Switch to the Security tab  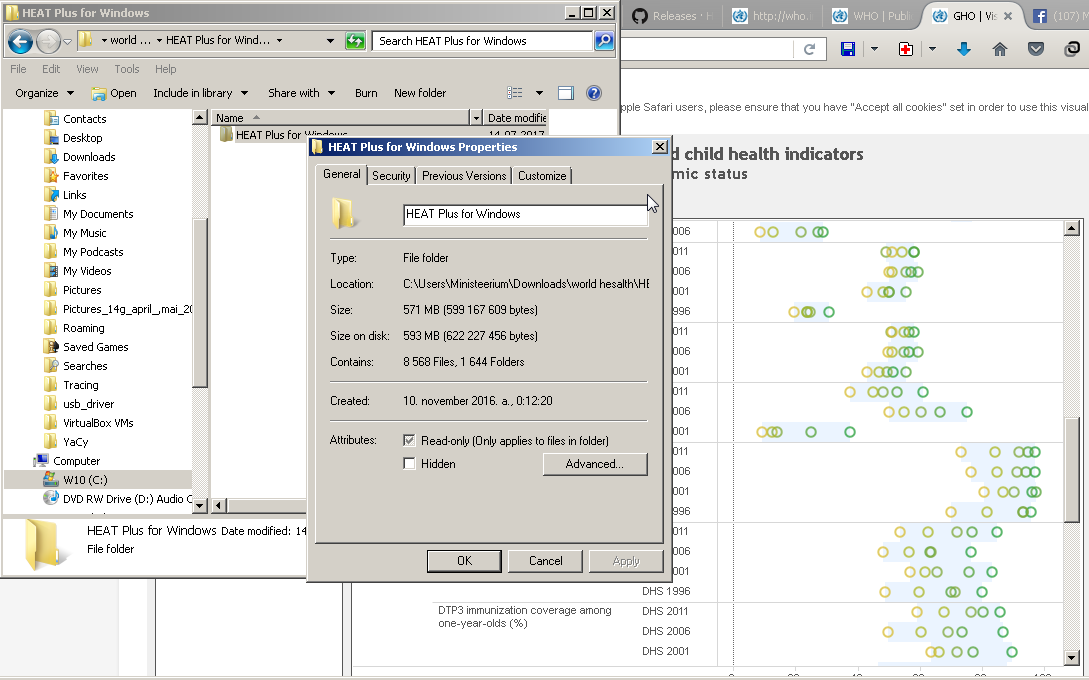(391, 176)
